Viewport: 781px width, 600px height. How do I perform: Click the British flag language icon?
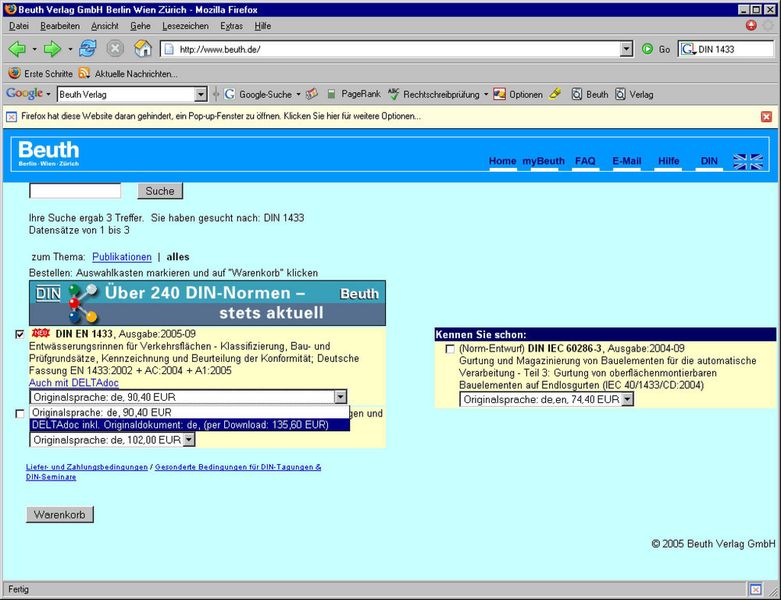click(747, 161)
